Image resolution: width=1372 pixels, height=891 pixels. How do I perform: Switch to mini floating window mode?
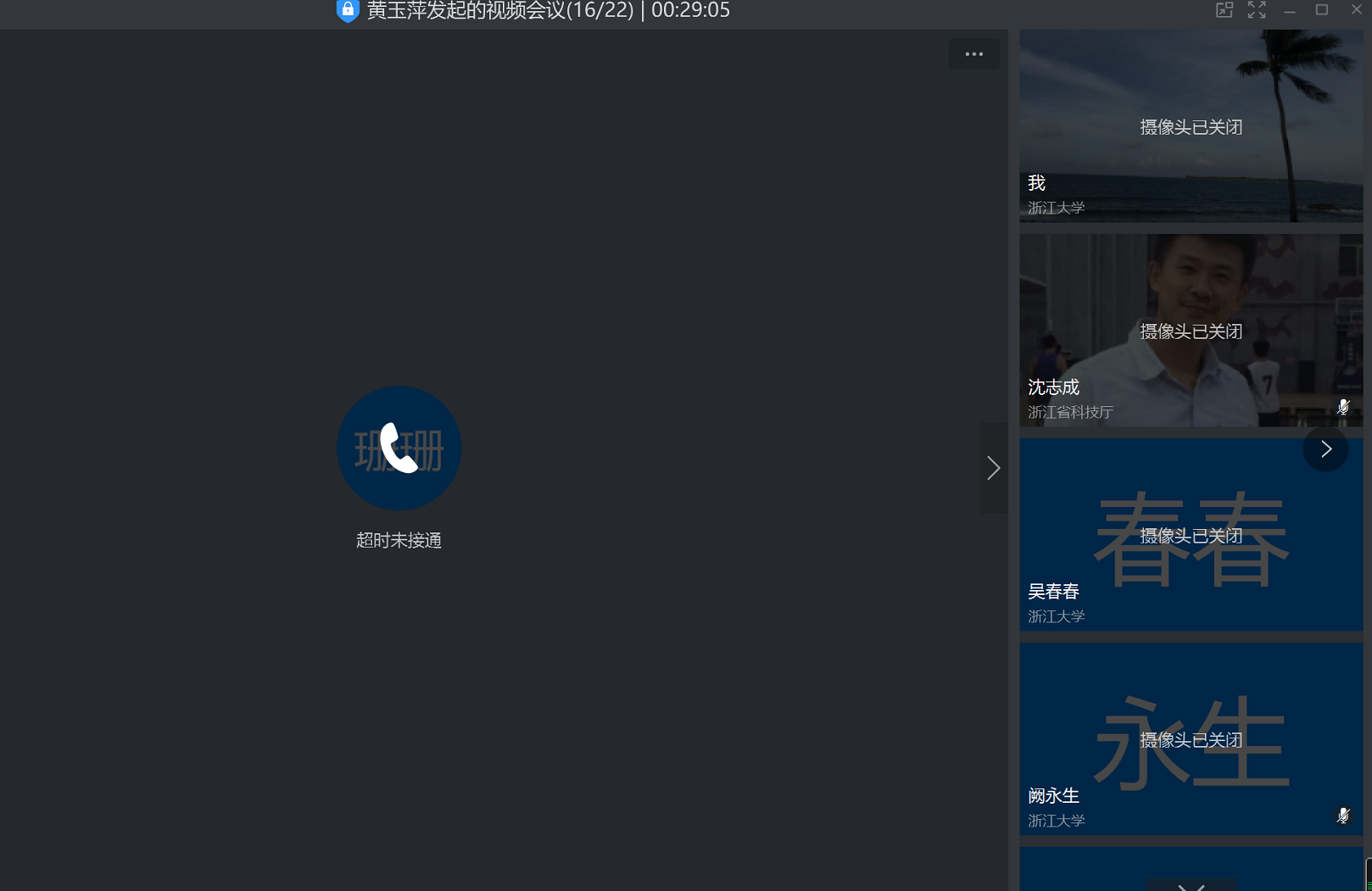1224,10
